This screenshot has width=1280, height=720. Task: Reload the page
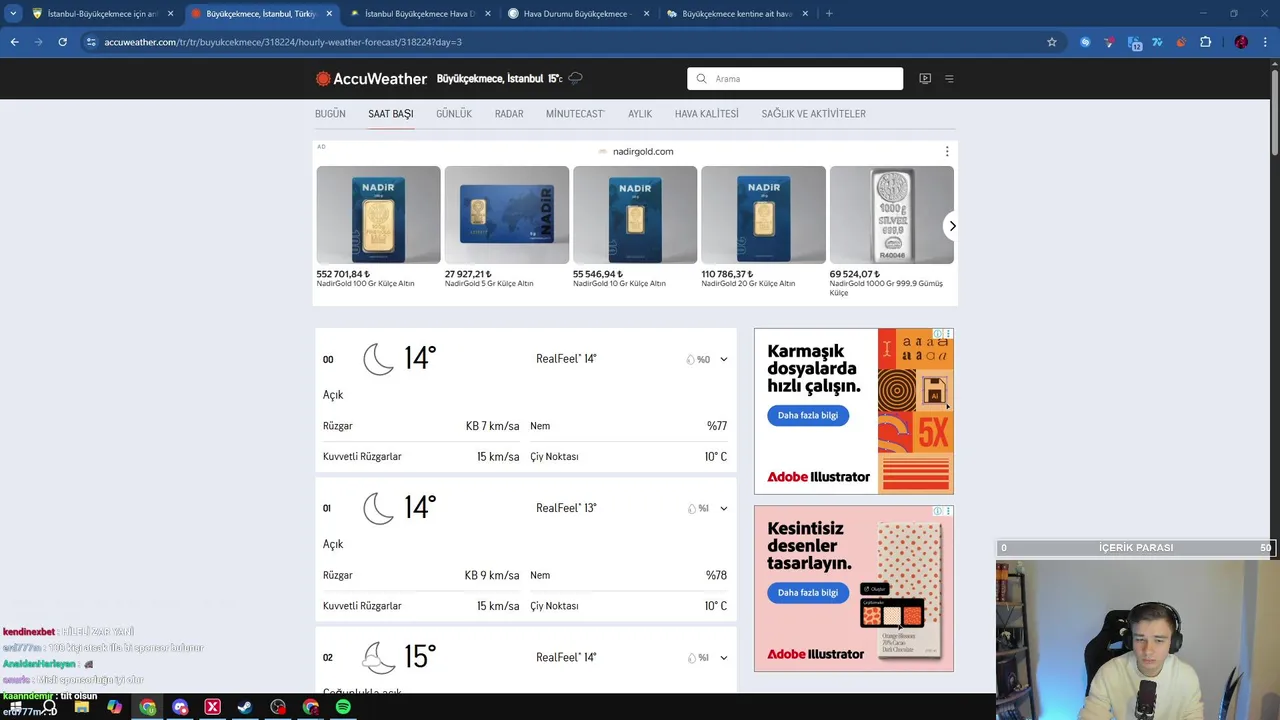point(62,42)
